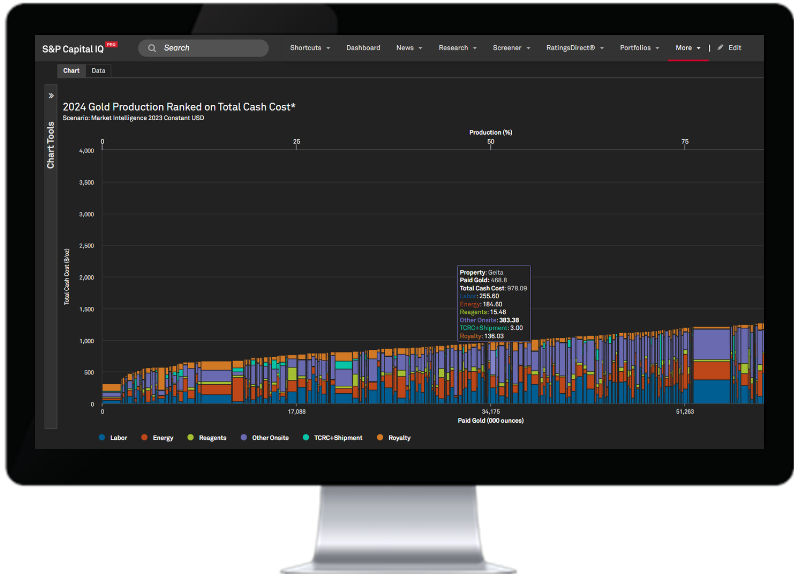Click the '34,175' x-axis label
Screen dimensions: 800x582
click(x=491, y=412)
